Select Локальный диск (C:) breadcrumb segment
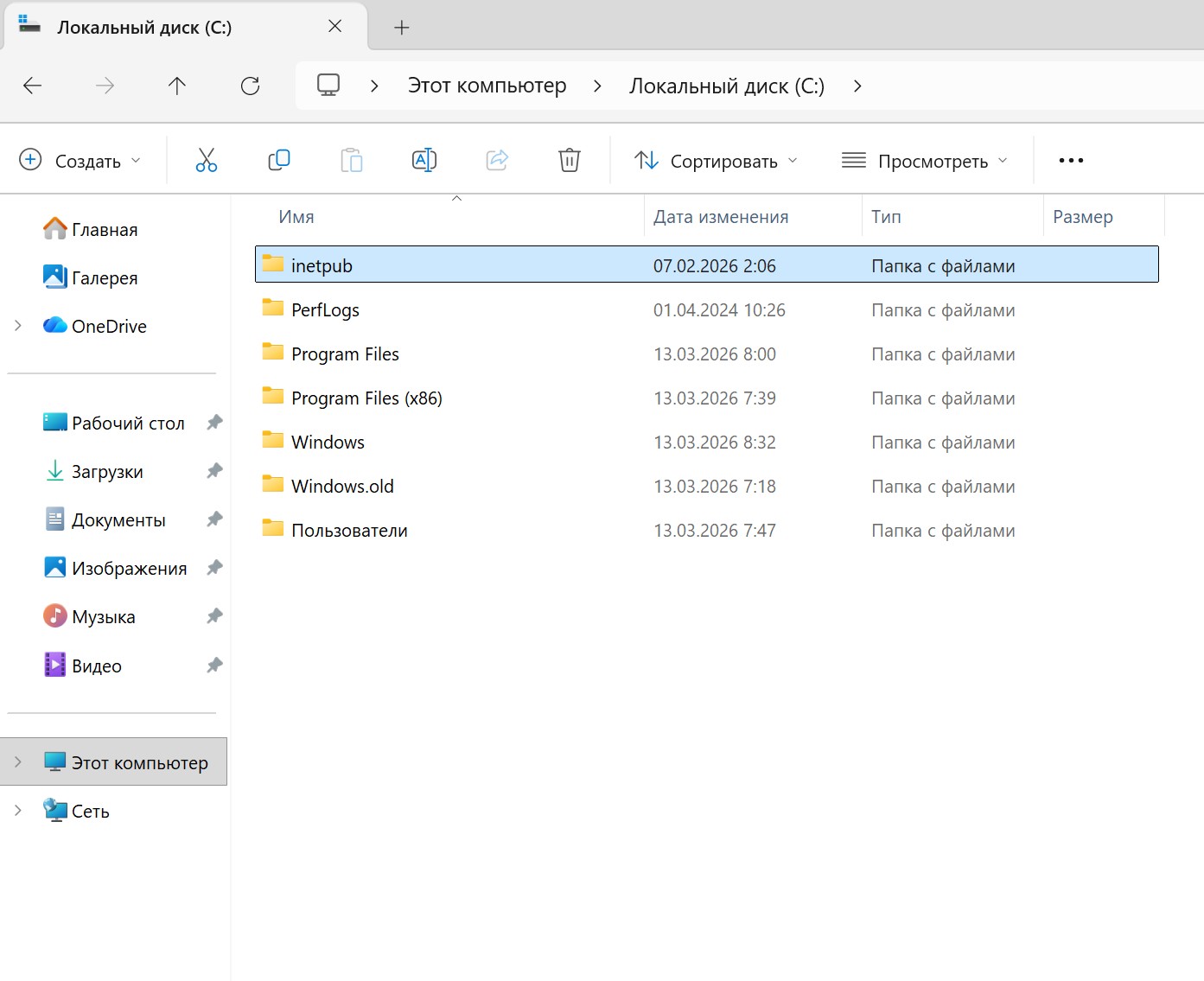 pyautogui.click(x=727, y=86)
